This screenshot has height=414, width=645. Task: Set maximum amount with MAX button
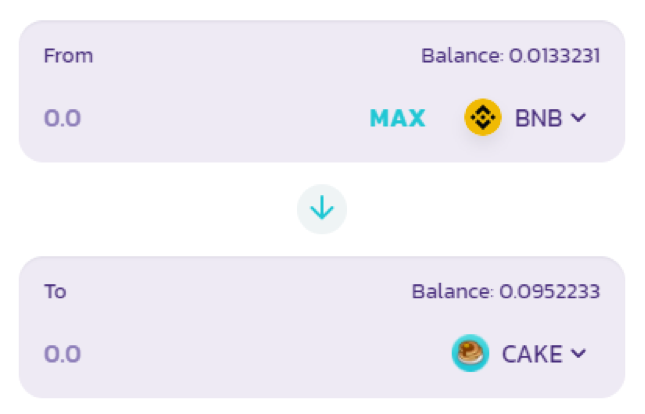(397, 118)
